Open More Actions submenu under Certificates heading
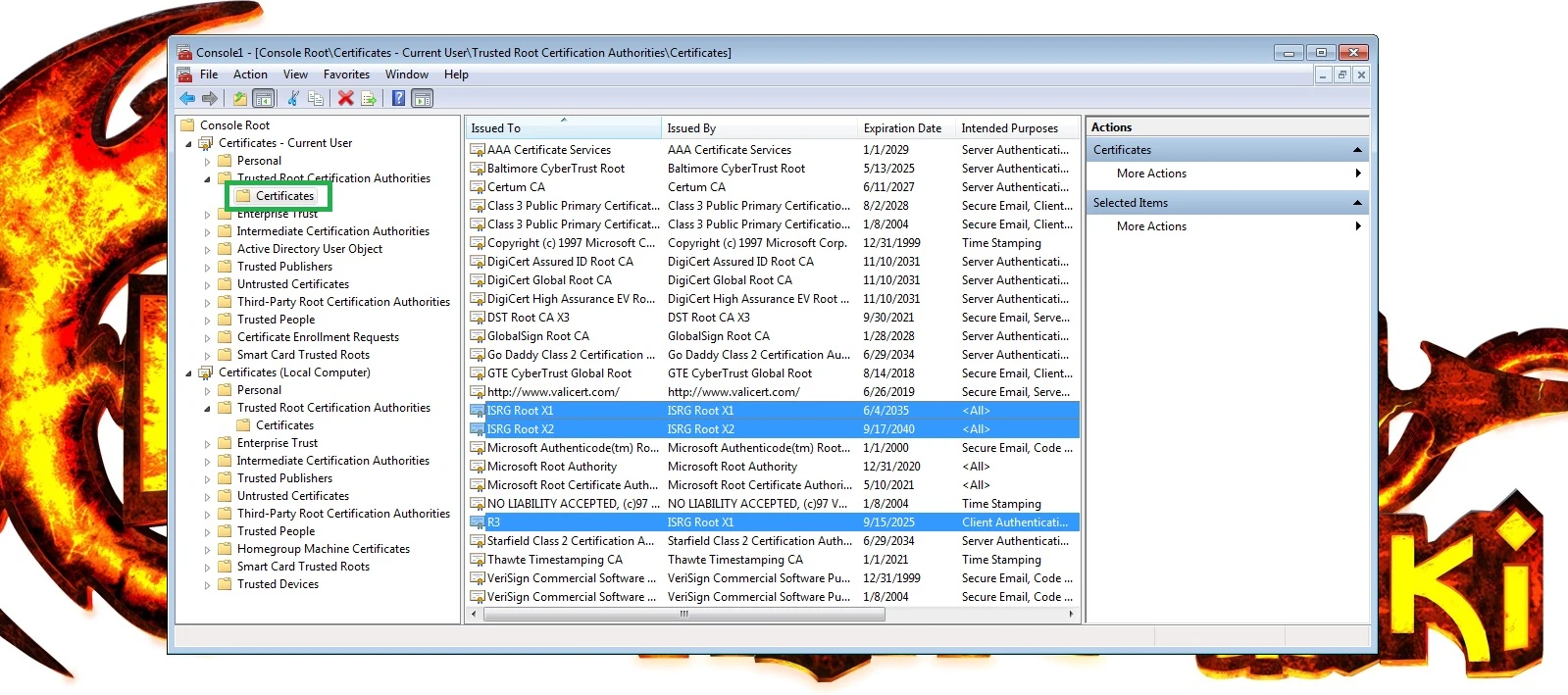This screenshot has height=695, width=1568. [1229, 174]
